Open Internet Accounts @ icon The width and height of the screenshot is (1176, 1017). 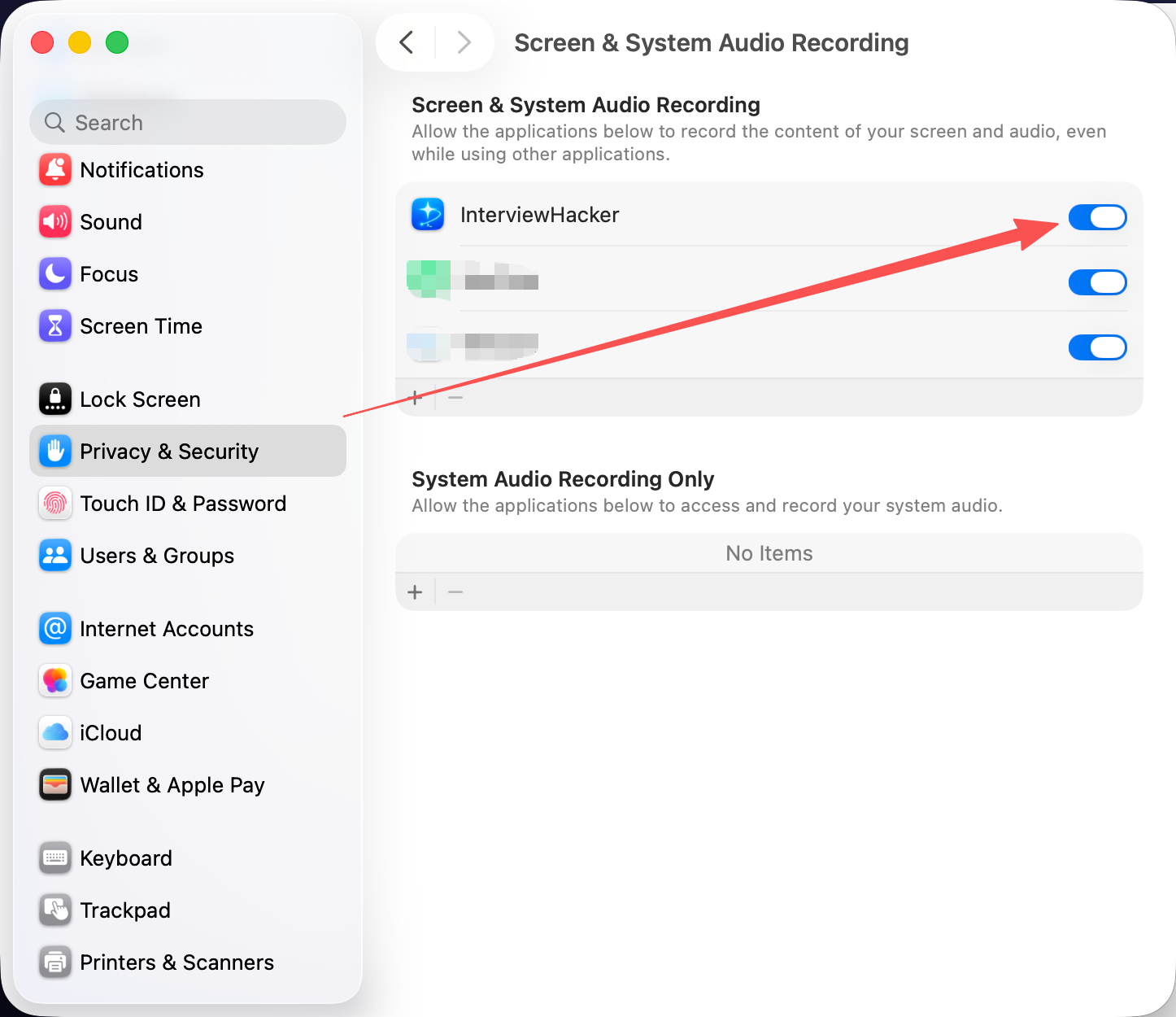55,629
